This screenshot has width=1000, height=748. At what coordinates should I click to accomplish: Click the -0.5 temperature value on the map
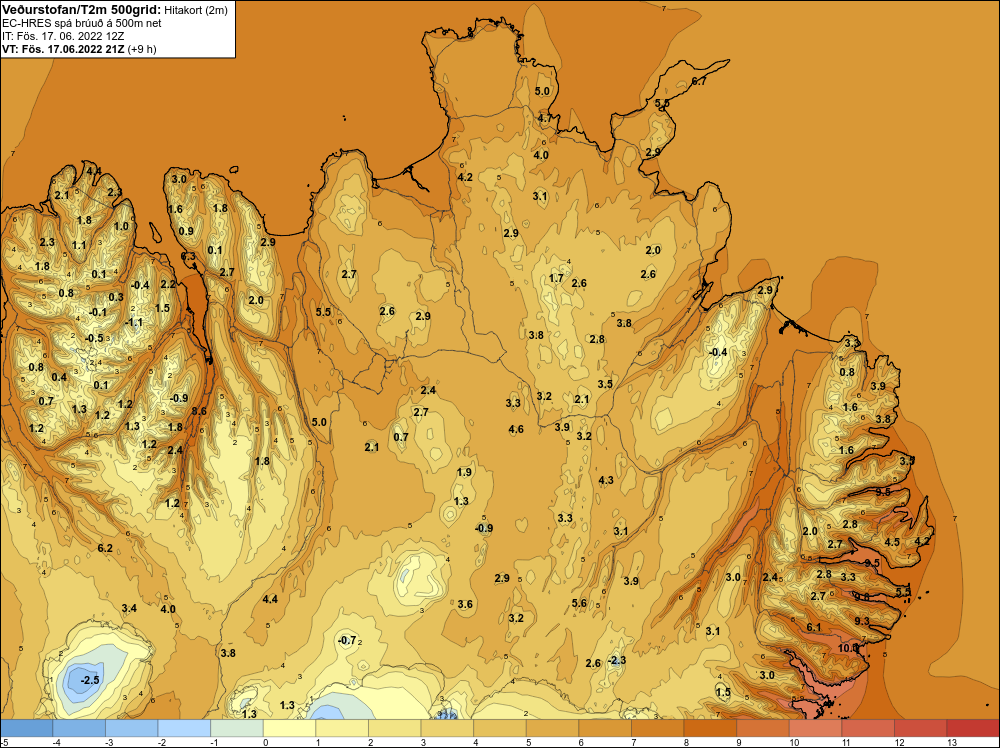(x=94, y=338)
